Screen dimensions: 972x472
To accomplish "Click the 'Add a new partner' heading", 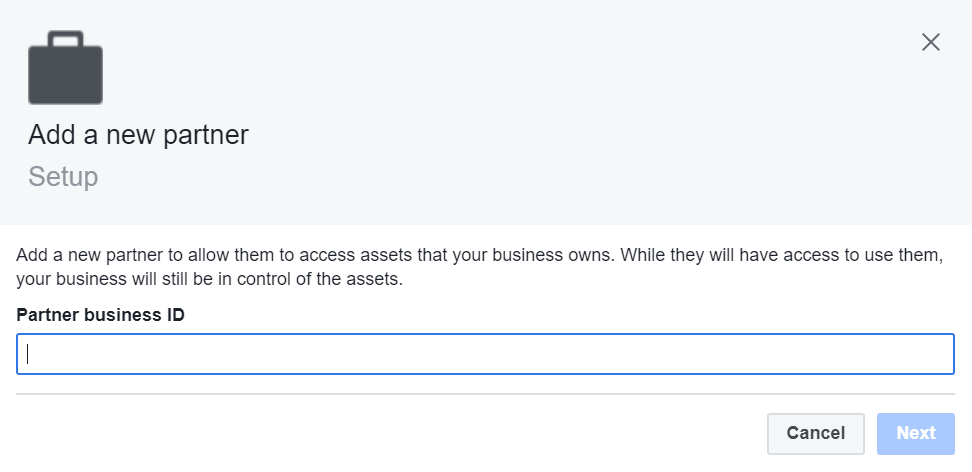I will (138, 135).
